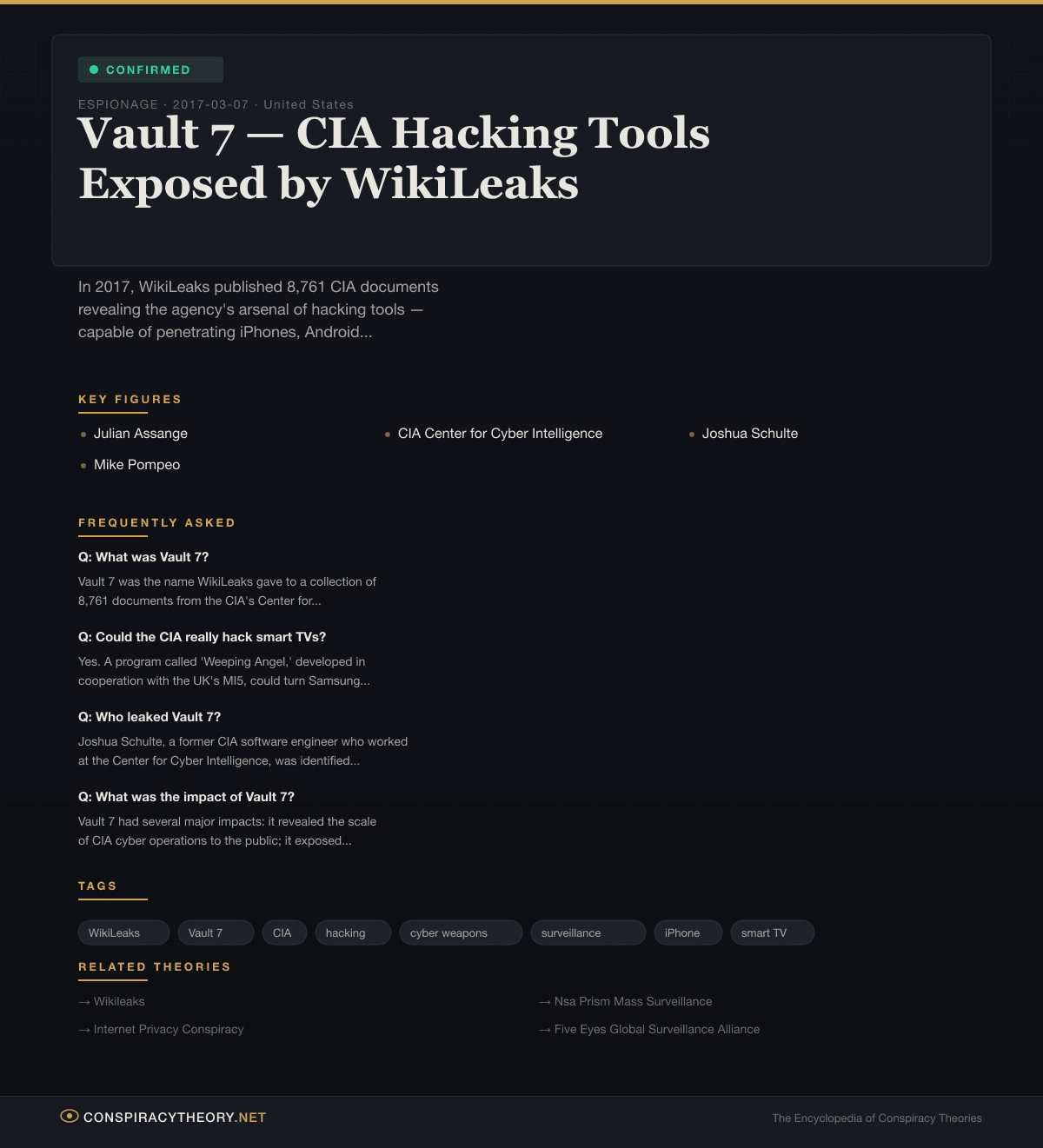1043x1148 pixels.
Task: Open the Wikileaks related theory link
Action: click(x=119, y=1001)
